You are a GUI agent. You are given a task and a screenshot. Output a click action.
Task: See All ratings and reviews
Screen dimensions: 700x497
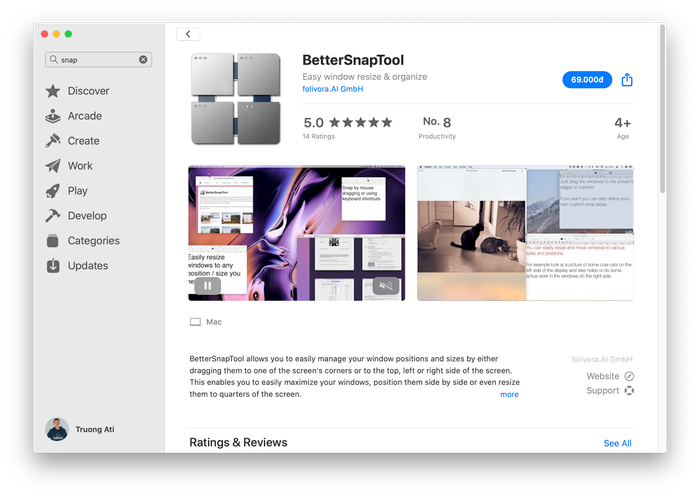617,443
